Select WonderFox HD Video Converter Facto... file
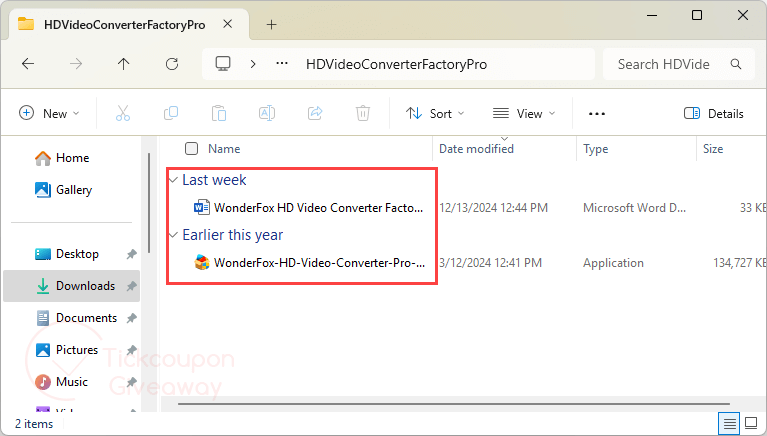 318,208
